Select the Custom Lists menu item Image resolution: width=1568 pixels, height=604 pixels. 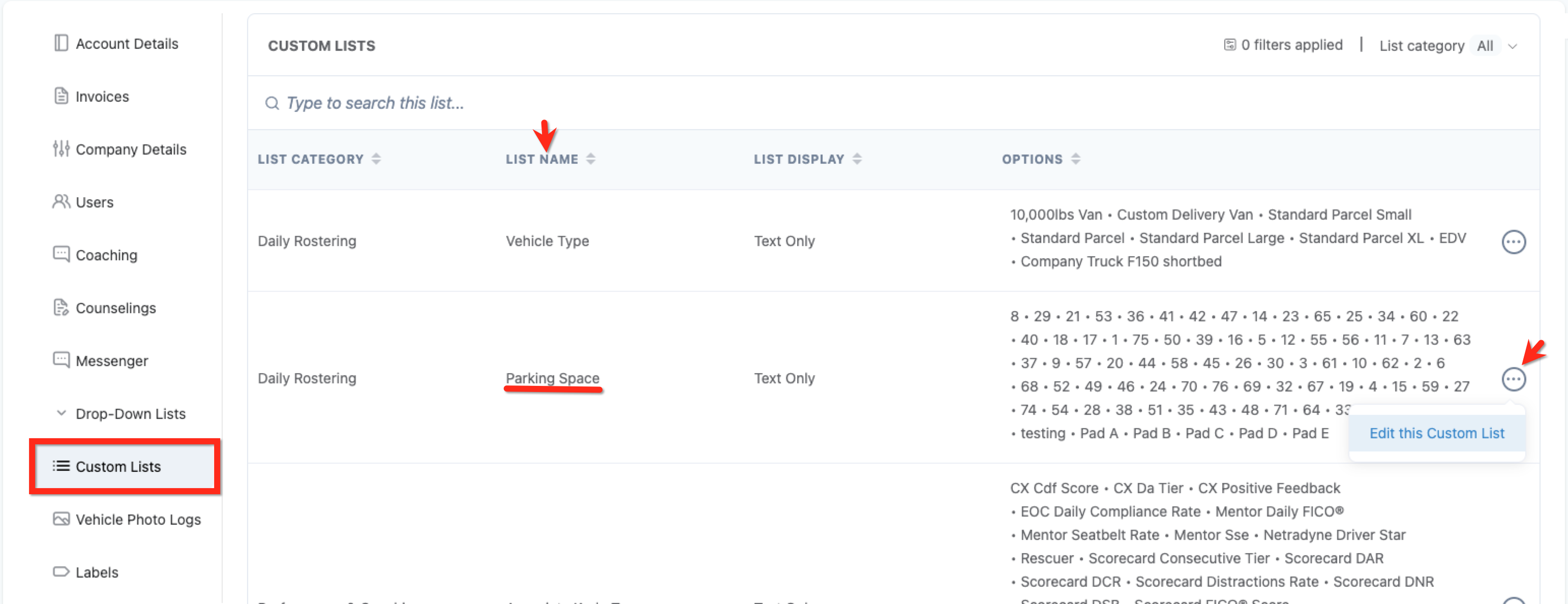click(118, 467)
